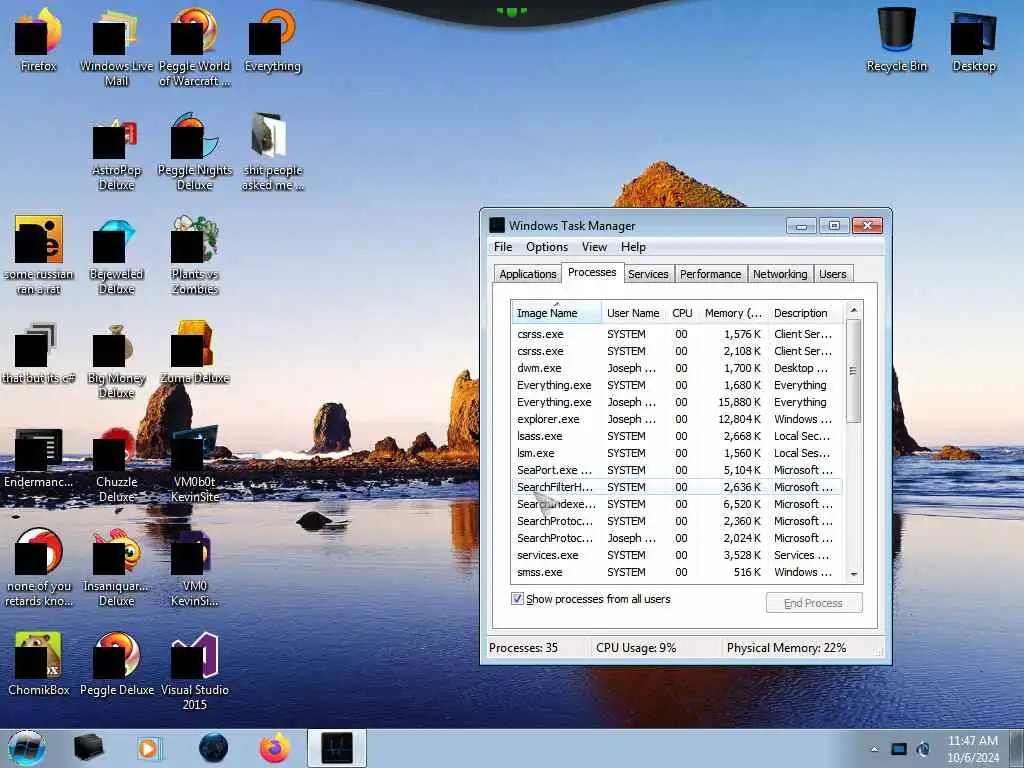Select the services.exe process row
This screenshot has width=1024, height=768.
click(677, 554)
